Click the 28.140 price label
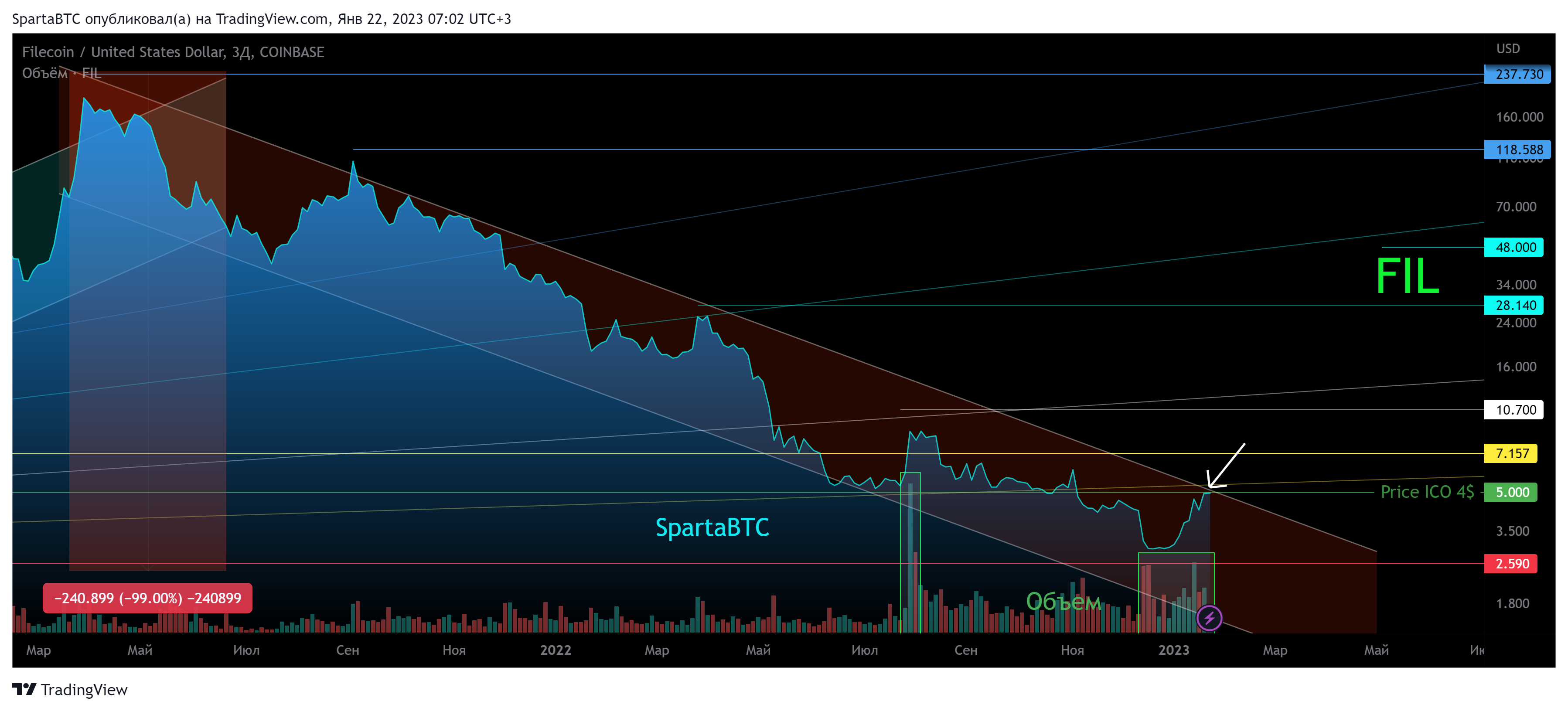This screenshot has width=1568, height=711. (x=1514, y=306)
